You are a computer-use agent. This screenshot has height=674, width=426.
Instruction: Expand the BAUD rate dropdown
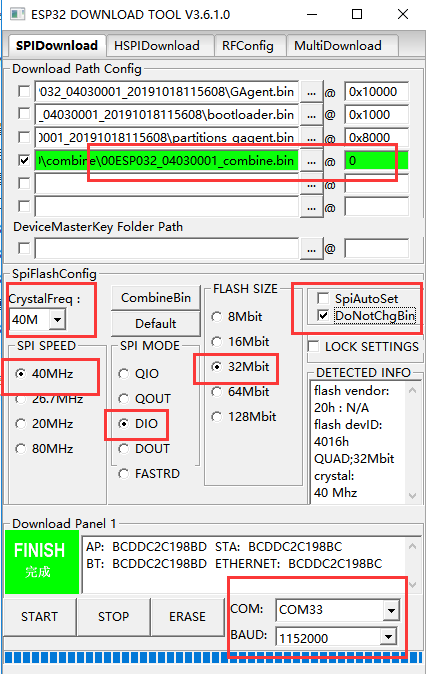click(388, 637)
